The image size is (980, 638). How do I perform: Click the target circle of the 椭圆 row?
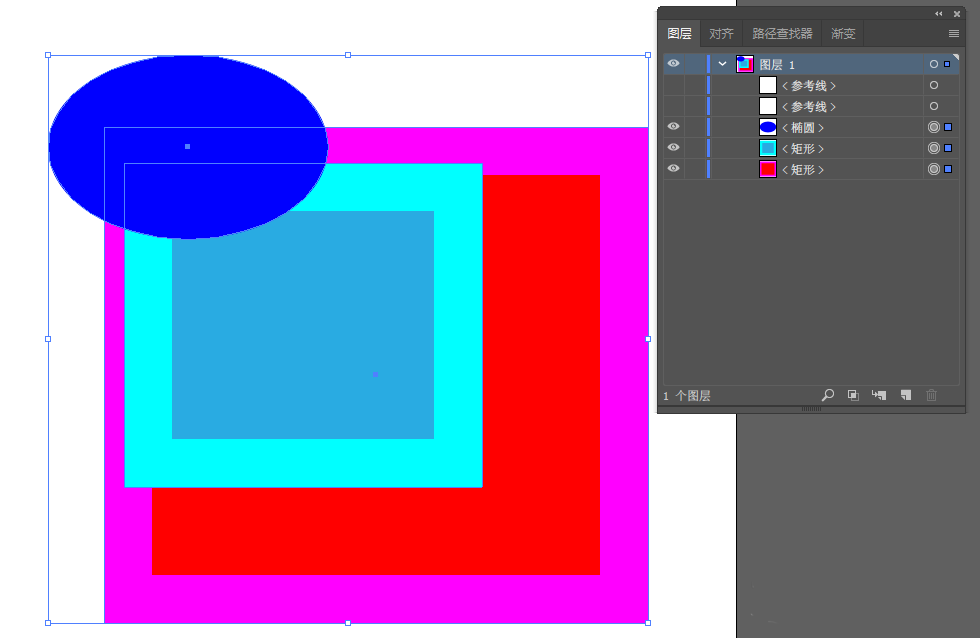pos(934,127)
